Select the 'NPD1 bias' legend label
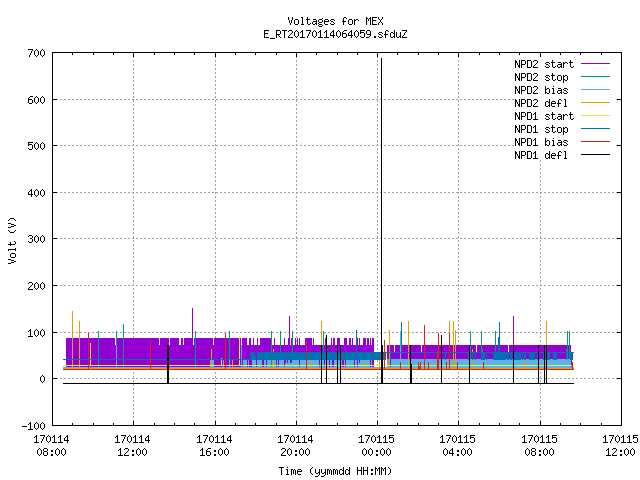Screen dimensions: 640x480 click(541, 142)
